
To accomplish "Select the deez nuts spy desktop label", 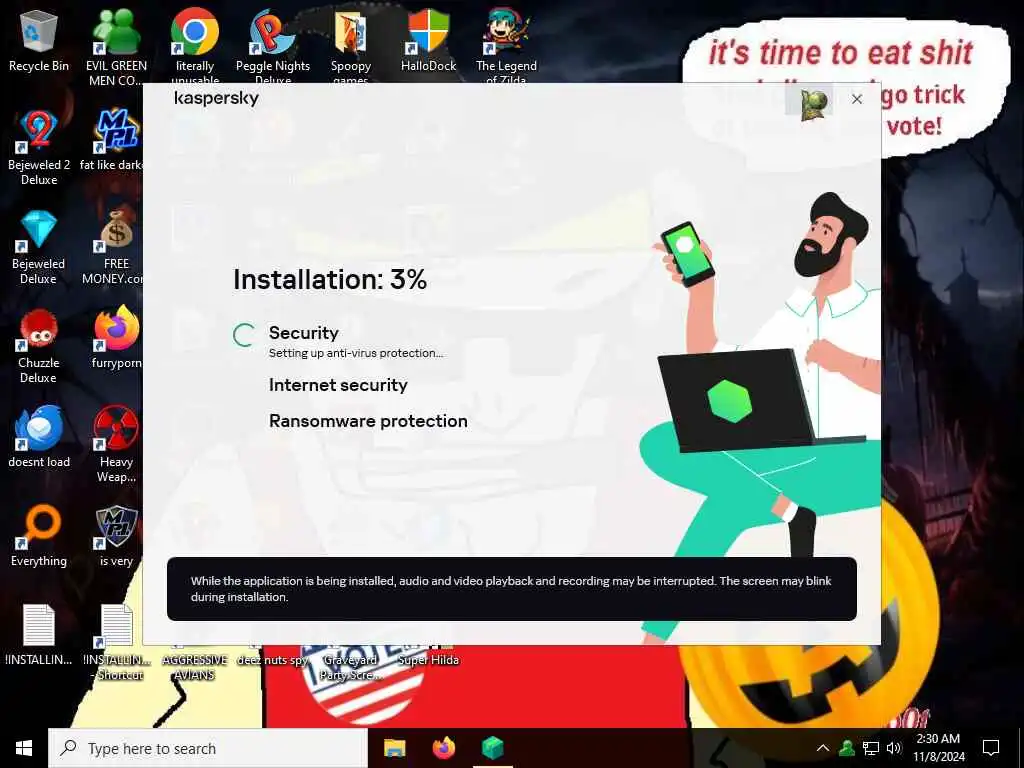I will (272, 660).
